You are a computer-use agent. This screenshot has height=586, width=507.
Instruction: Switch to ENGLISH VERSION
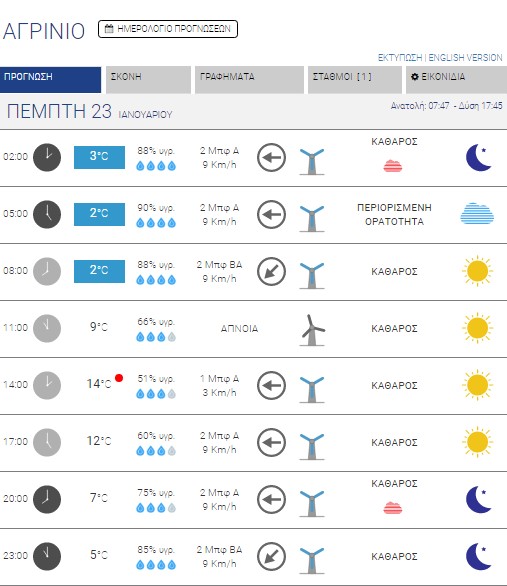click(465, 58)
